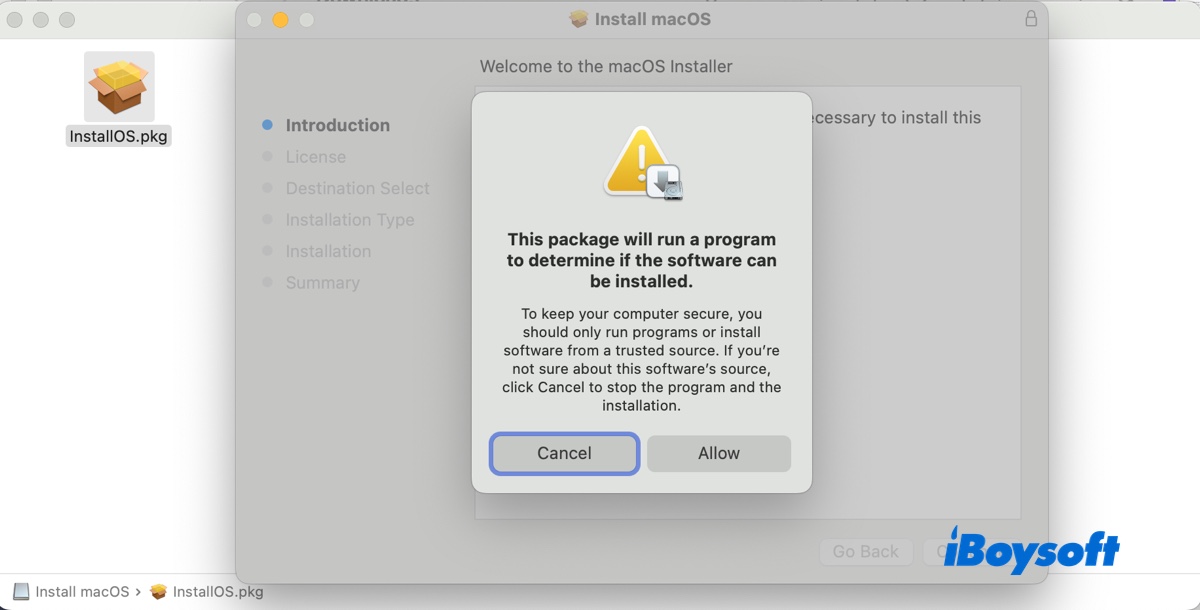1200x610 pixels.
Task: Select the Destination Select step
Action: tap(357, 188)
